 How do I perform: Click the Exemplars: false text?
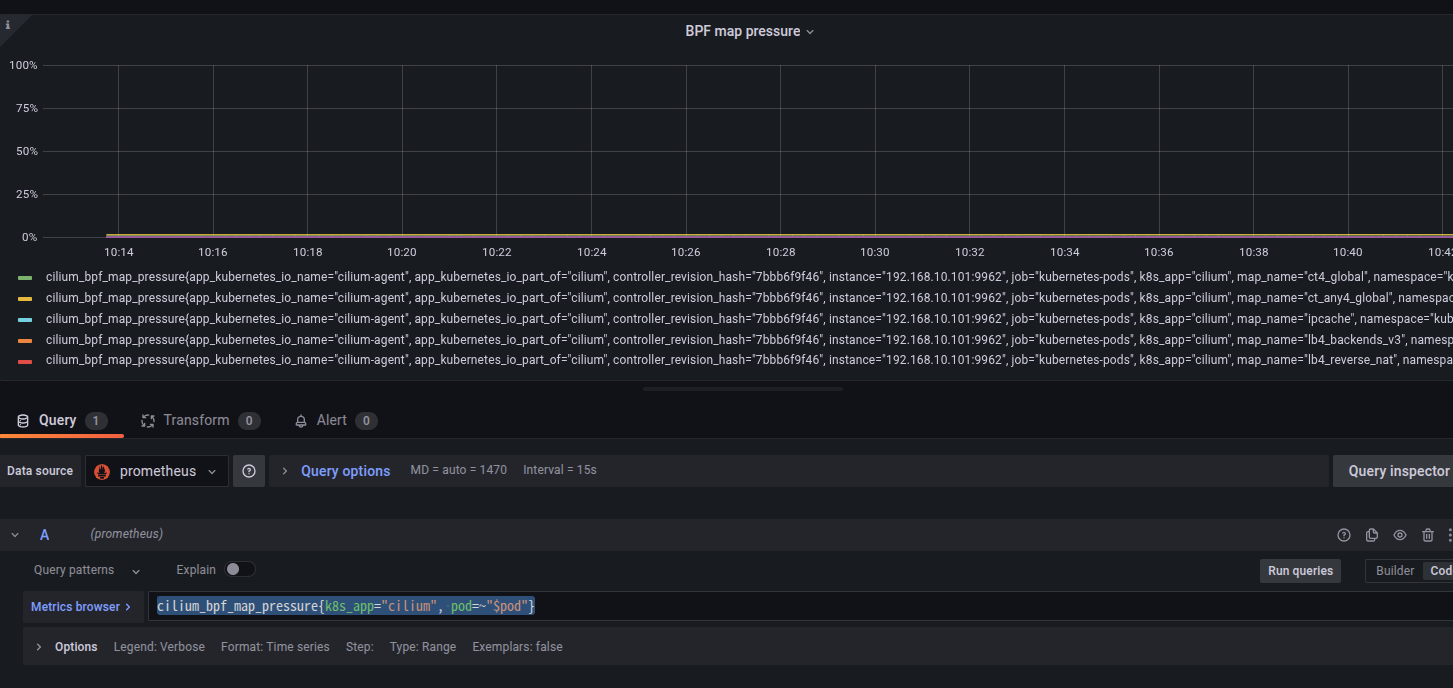pyautogui.click(x=517, y=647)
